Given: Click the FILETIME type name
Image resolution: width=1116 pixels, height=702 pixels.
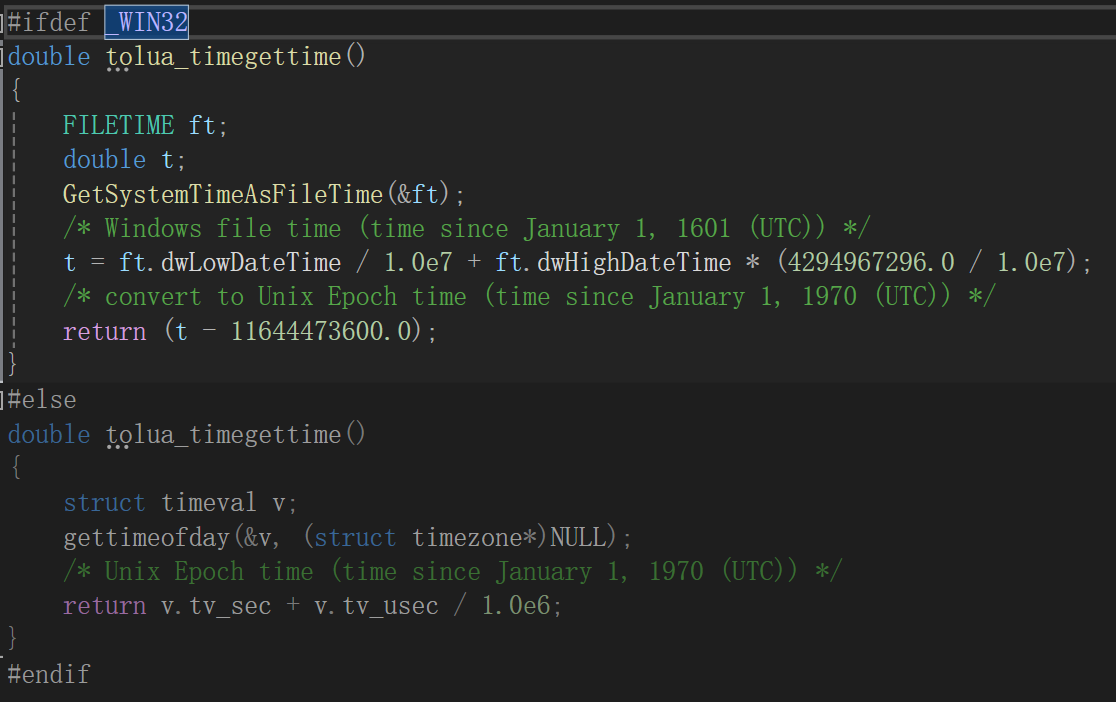Looking at the screenshot, I should coord(118,125).
